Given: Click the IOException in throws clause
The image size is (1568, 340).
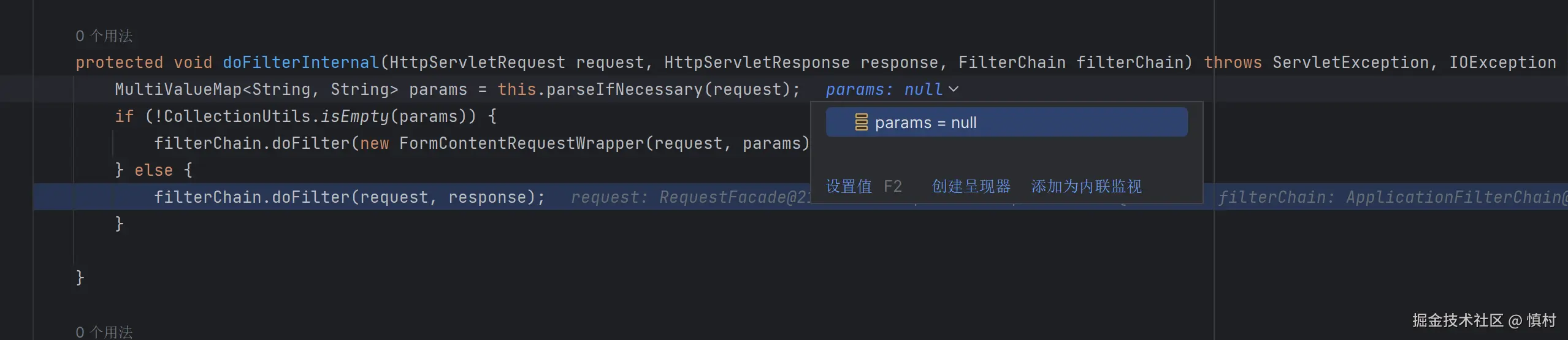Looking at the screenshot, I should (x=1502, y=62).
